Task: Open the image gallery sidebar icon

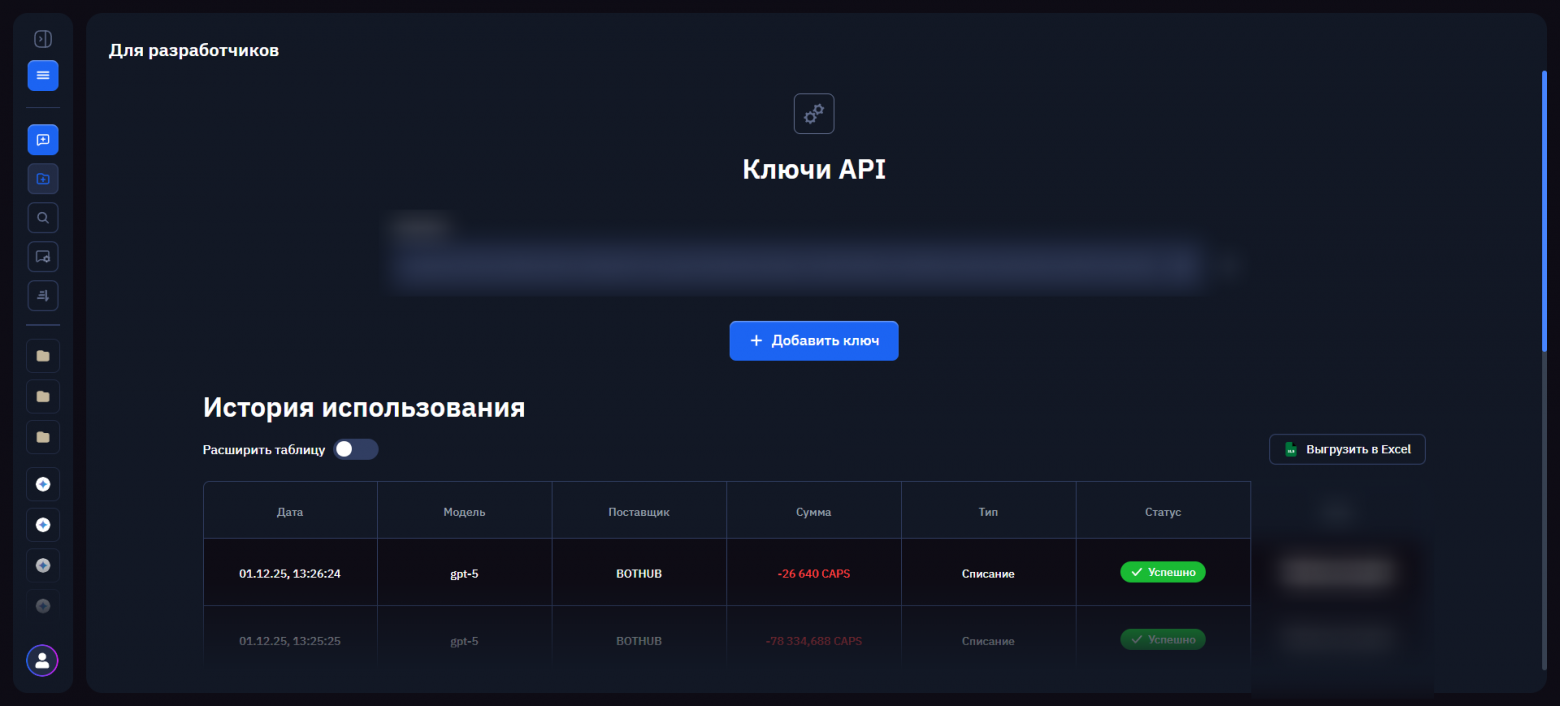Action: click(42, 256)
